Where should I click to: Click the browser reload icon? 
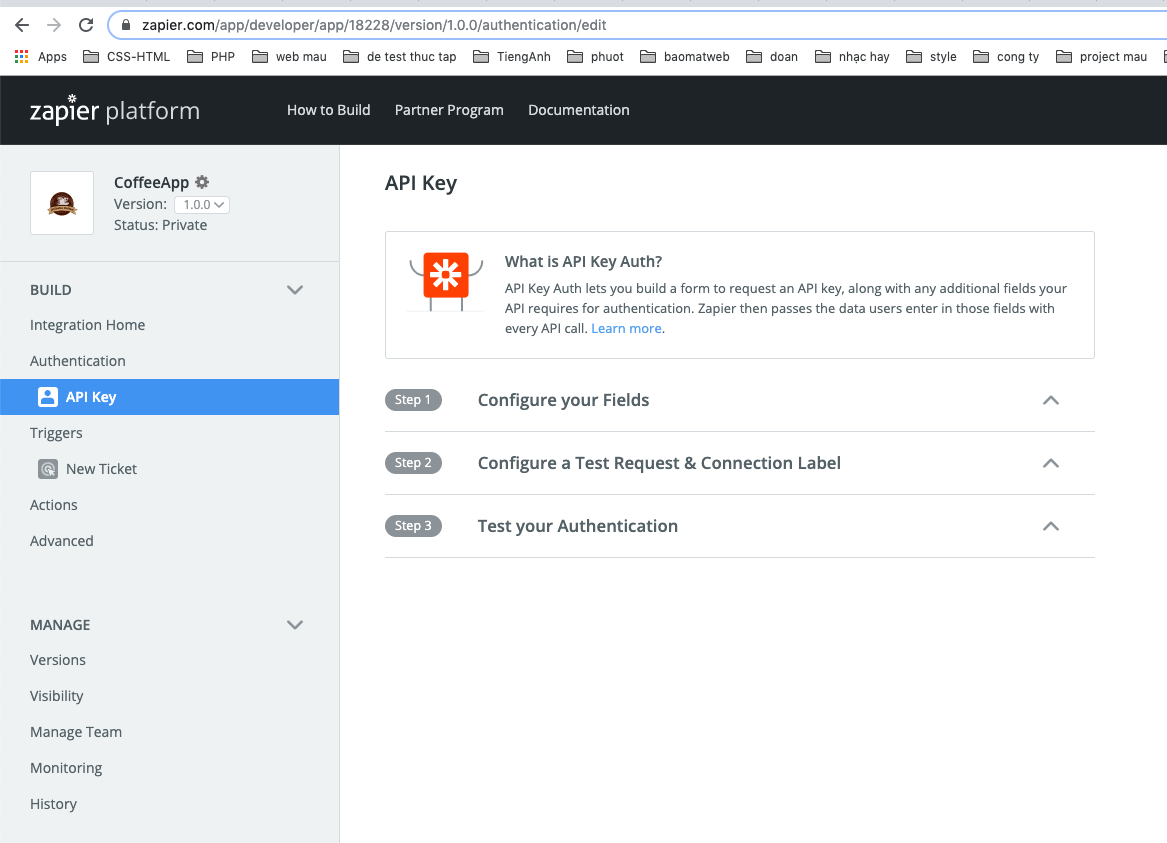pos(86,25)
